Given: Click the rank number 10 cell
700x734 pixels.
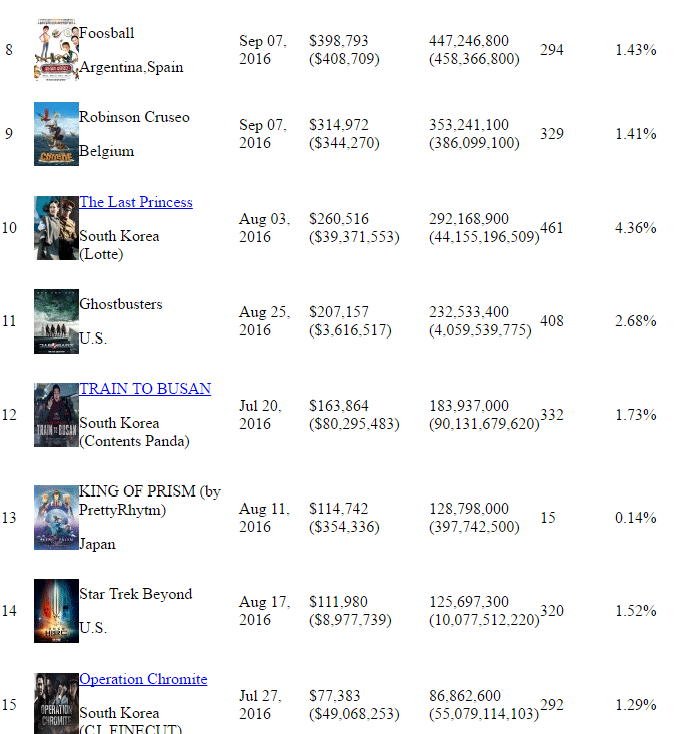Looking at the screenshot, I should click(9, 228).
